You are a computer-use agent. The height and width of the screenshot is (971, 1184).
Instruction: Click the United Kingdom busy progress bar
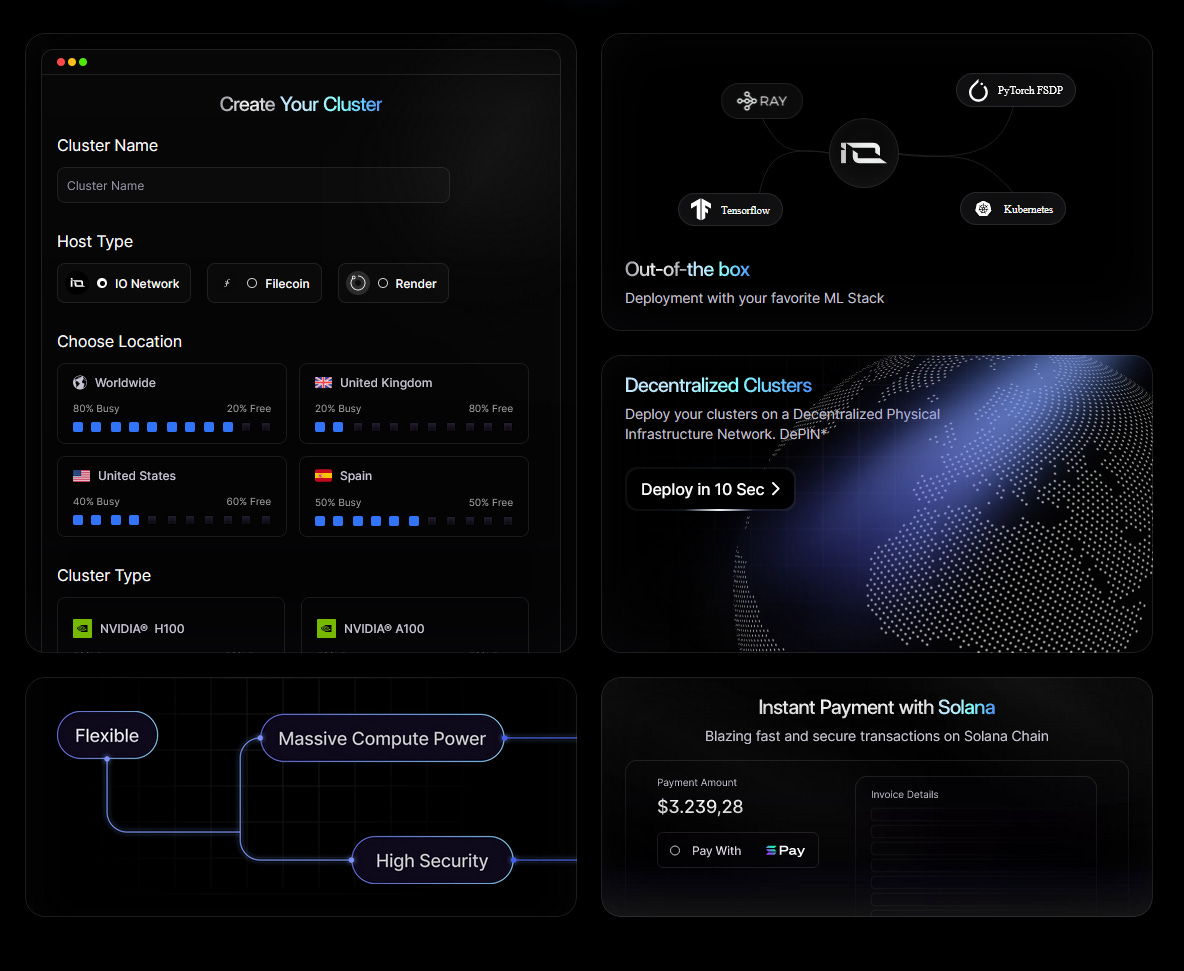(x=414, y=427)
